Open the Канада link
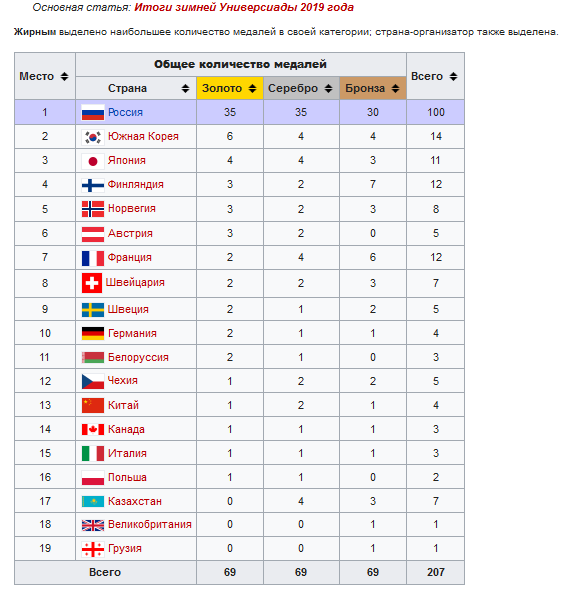Screen dimensions: 562x615 [126, 429]
